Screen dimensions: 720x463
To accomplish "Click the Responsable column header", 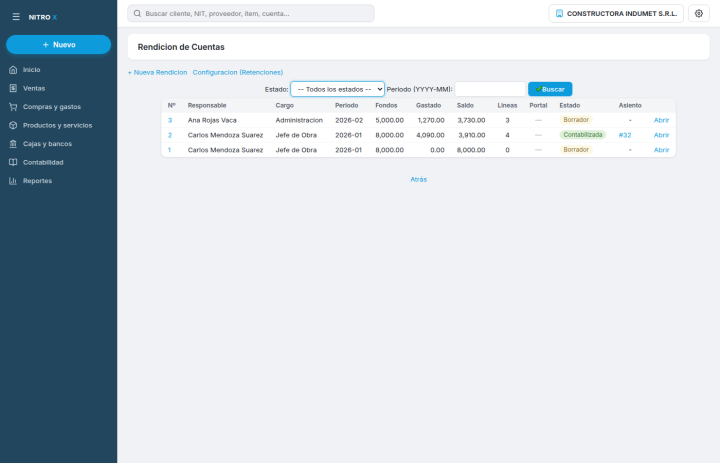I will tap(207, 105).
